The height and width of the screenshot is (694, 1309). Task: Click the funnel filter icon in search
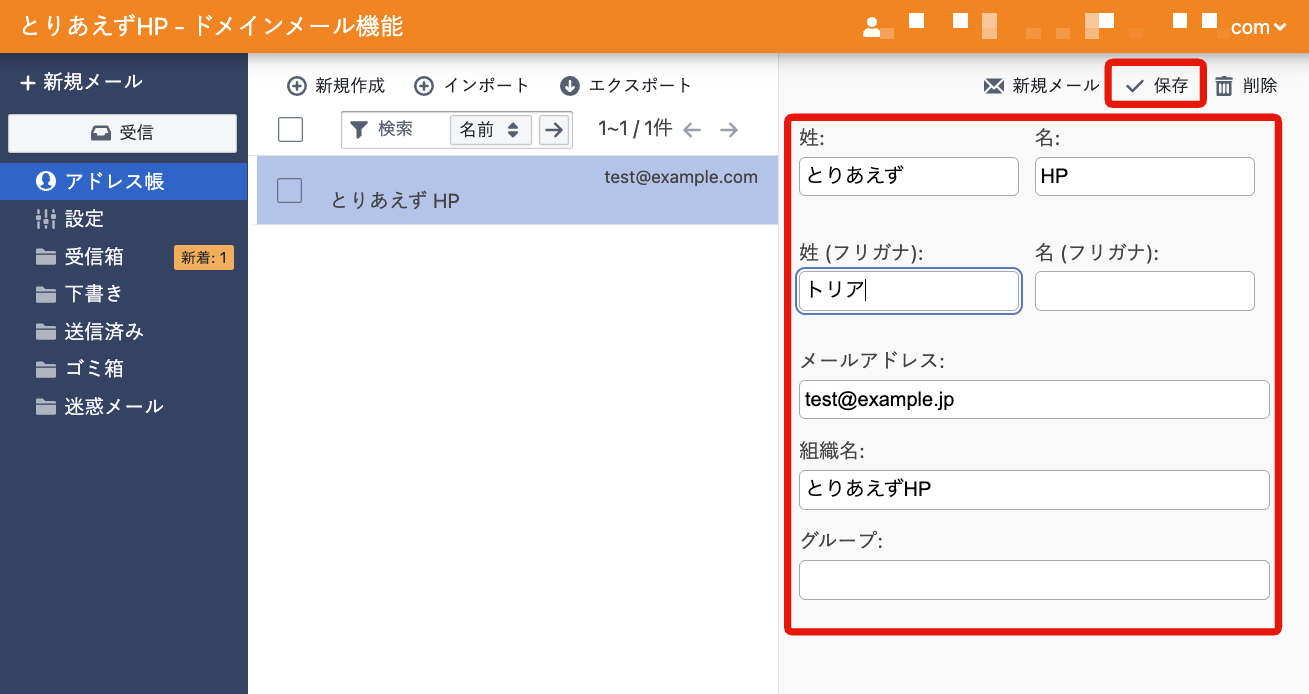click(x=359, y=129)
